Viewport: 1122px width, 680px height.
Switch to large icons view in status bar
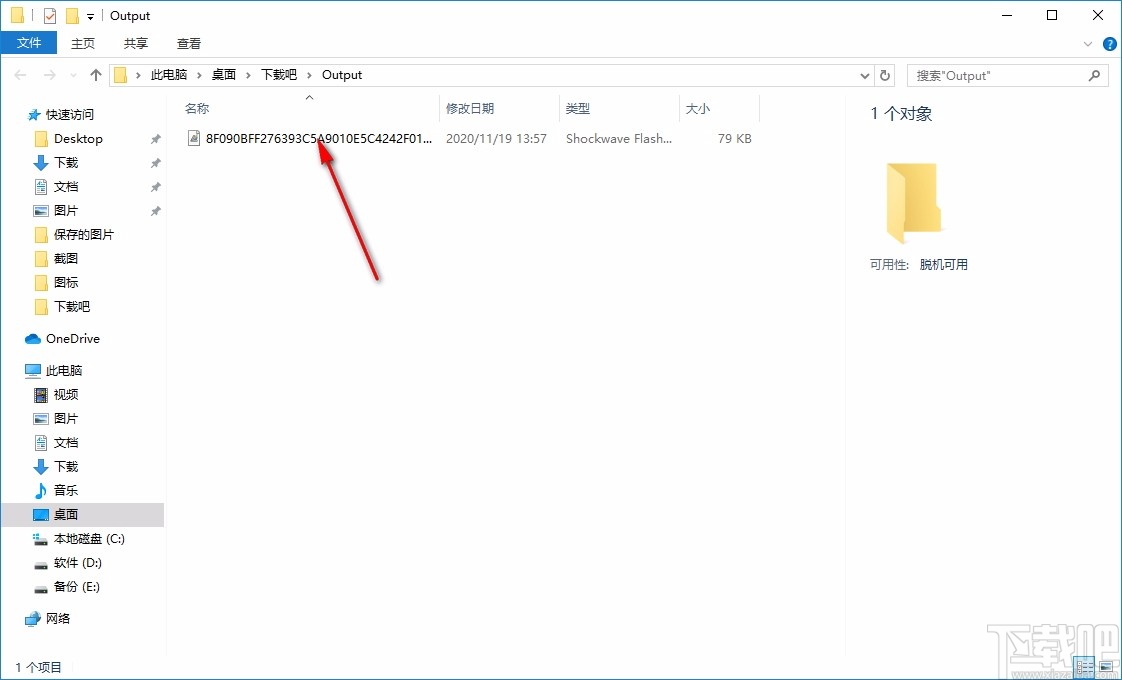click(x=1106, y=667)
